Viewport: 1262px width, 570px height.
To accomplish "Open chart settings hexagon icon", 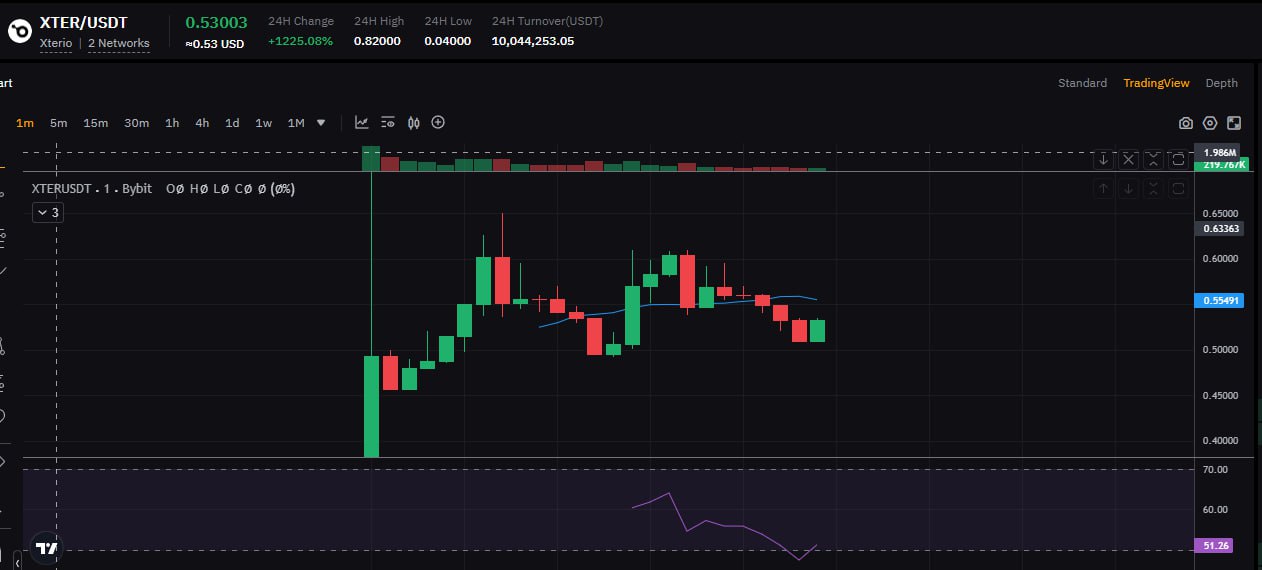I will pyautogui.click(x=1210, y=123).
